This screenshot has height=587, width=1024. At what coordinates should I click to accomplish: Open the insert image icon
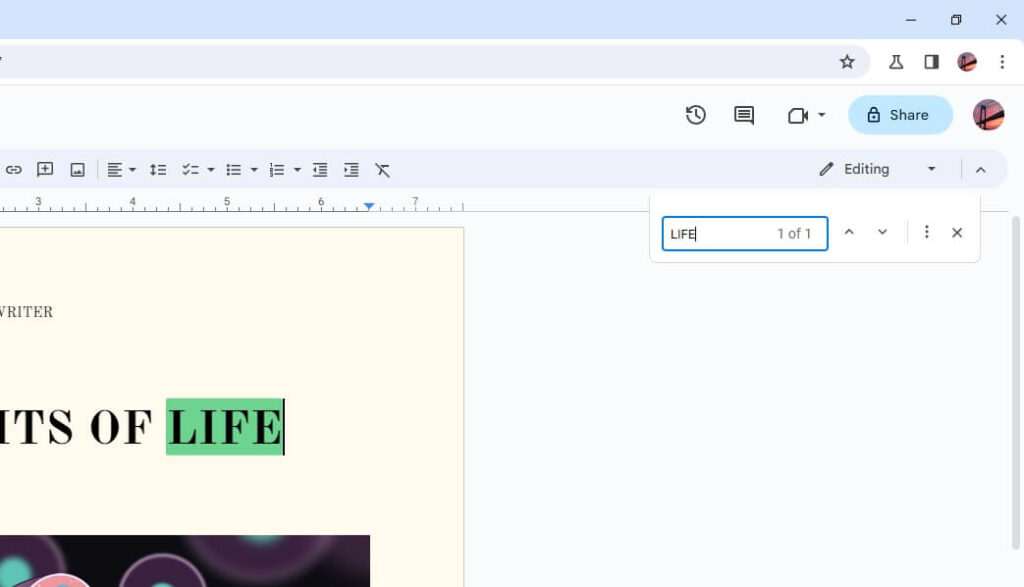(77, 169)
